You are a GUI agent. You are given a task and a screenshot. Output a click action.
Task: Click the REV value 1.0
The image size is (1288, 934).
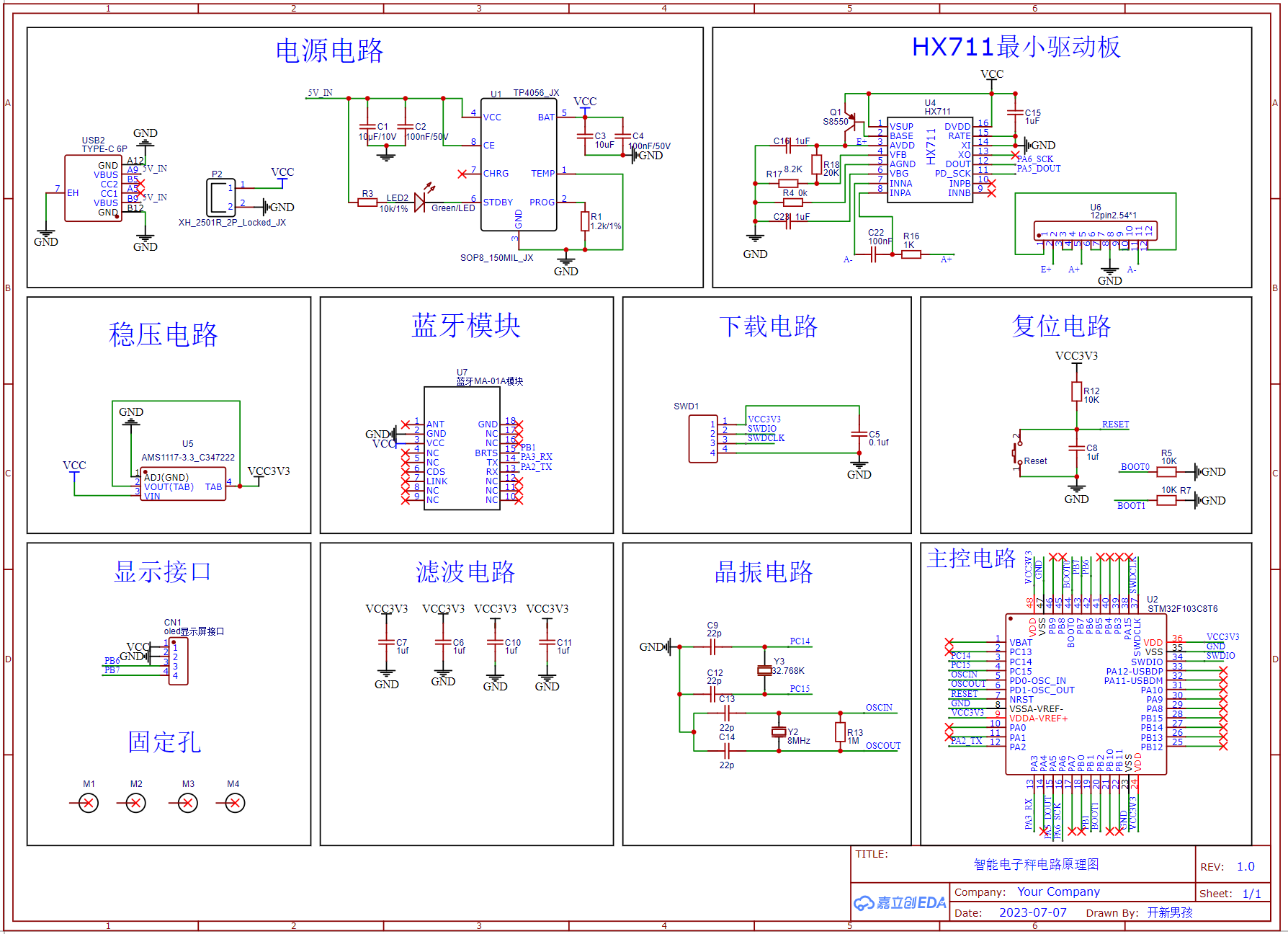(x=1245, y=867)
